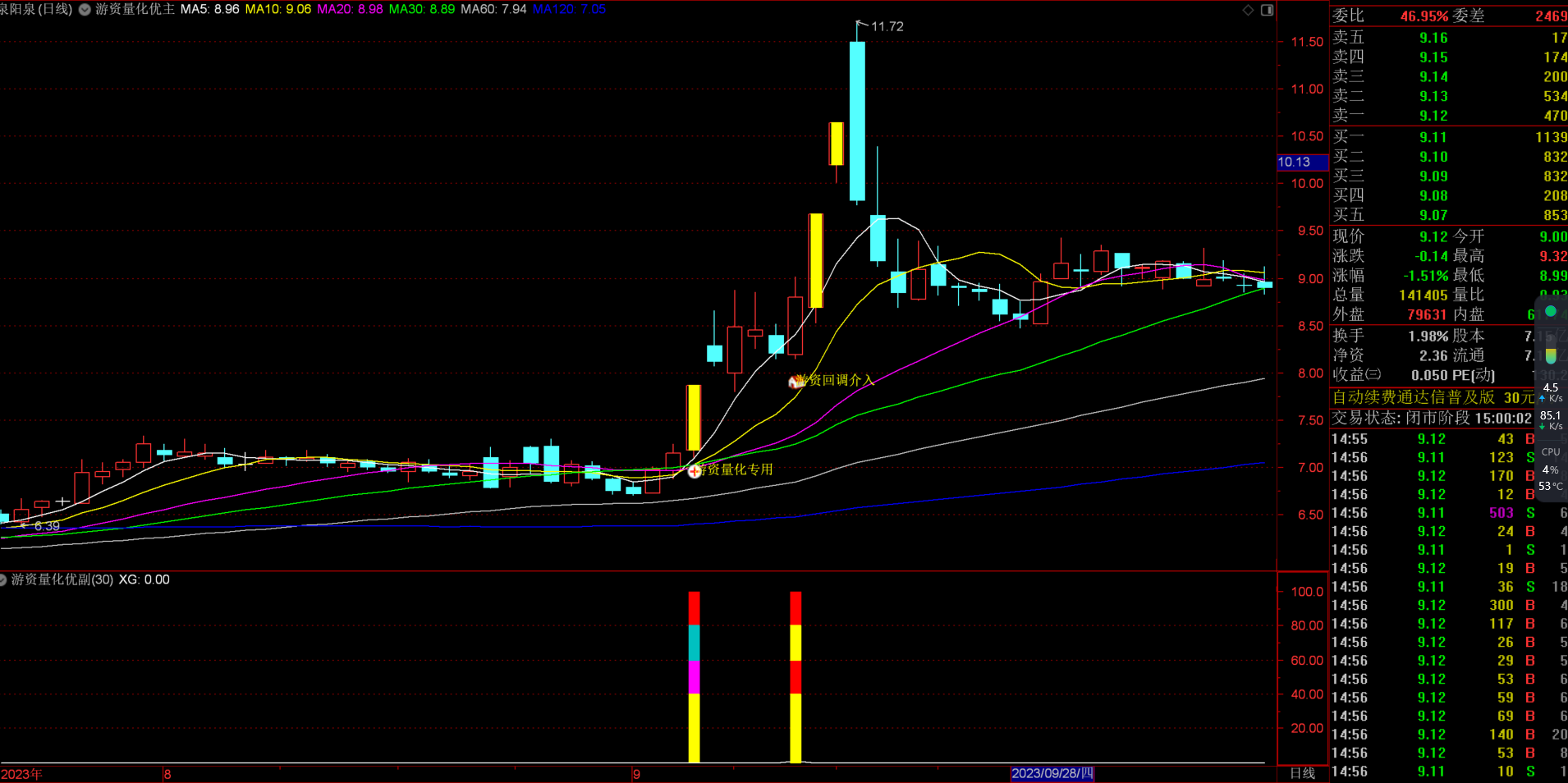This screenshot has height=783, width=1568.
Task: Click the MA60: 7.94 label
Action: coord(493,10)
